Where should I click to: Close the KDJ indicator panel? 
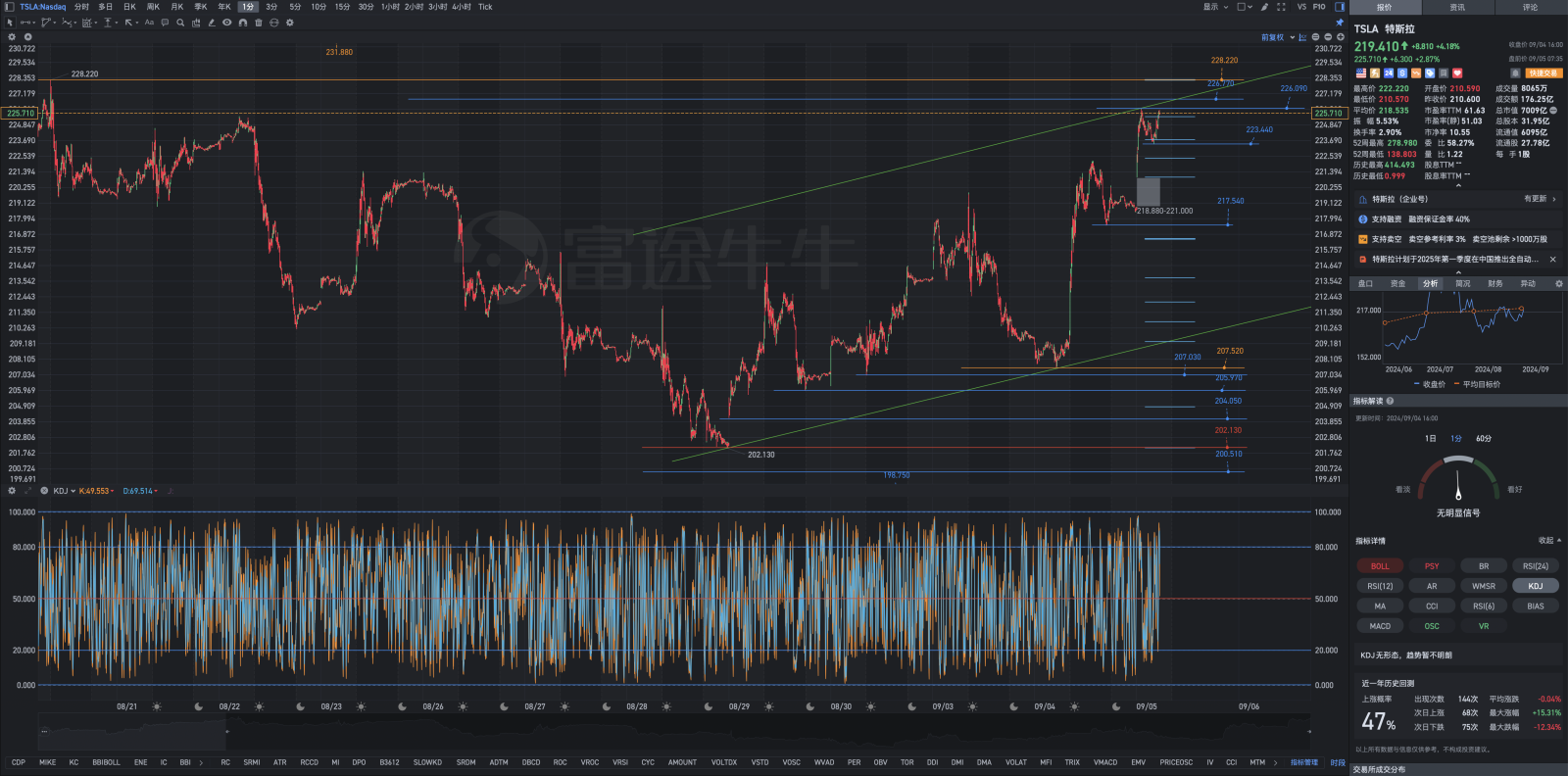pos(44,491)
